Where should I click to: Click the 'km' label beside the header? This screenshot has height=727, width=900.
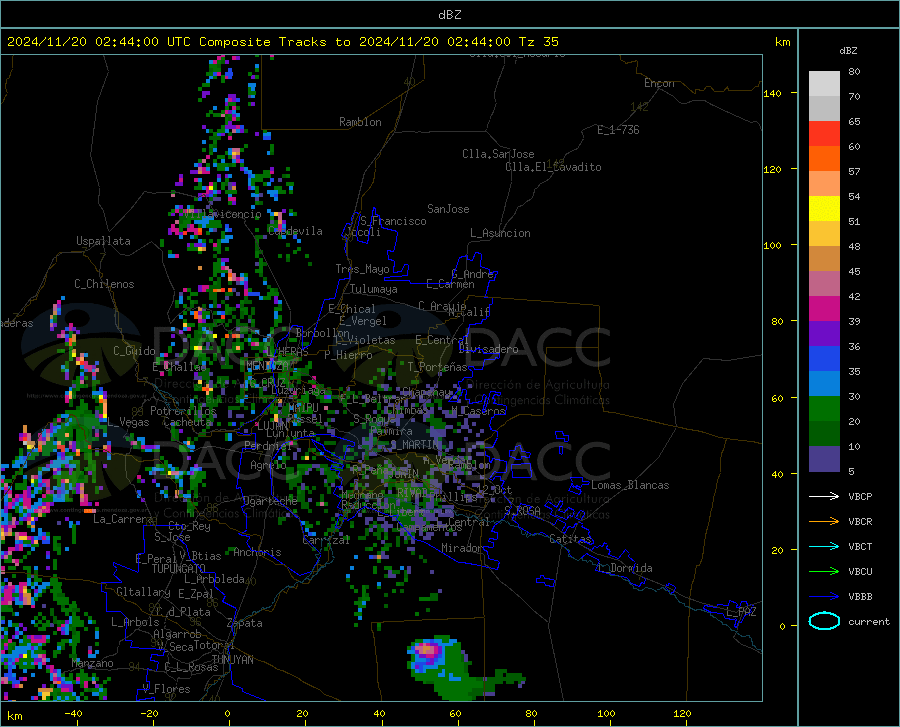(x=782, y=42)
